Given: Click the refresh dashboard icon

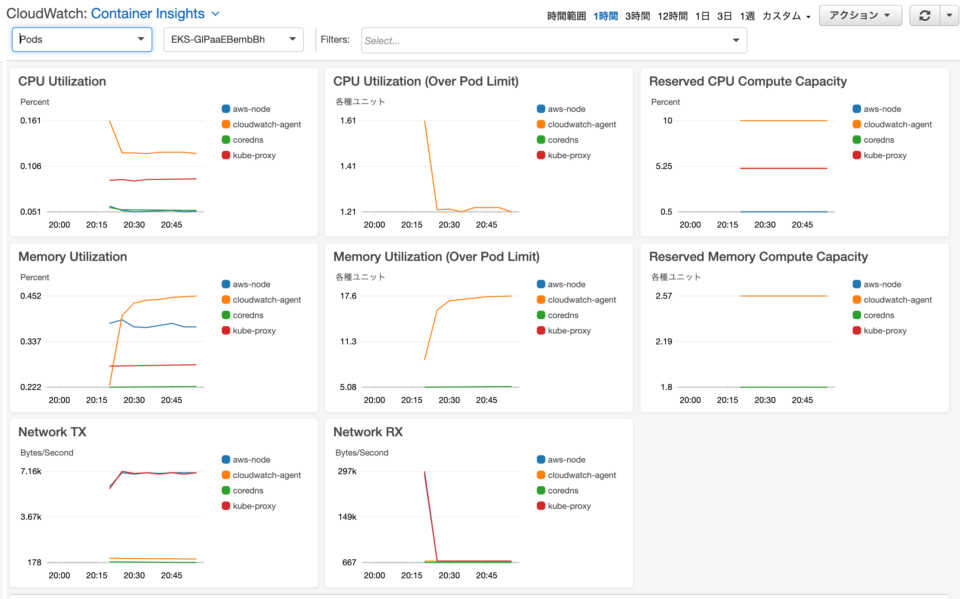Looking at the screenshot, I should (x=924, y=15).
